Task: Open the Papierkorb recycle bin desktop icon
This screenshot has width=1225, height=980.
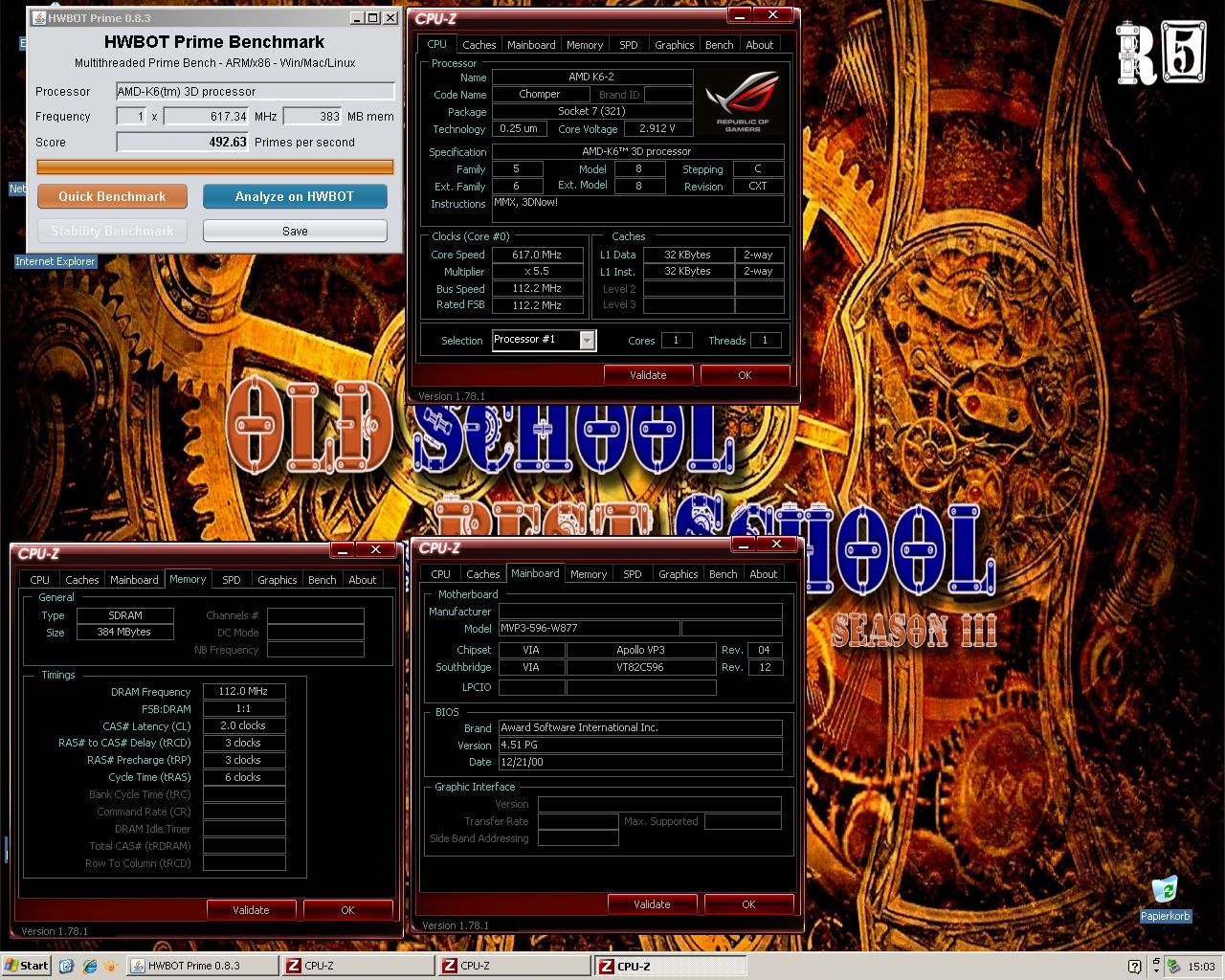Action: [x=1165, y=899]
